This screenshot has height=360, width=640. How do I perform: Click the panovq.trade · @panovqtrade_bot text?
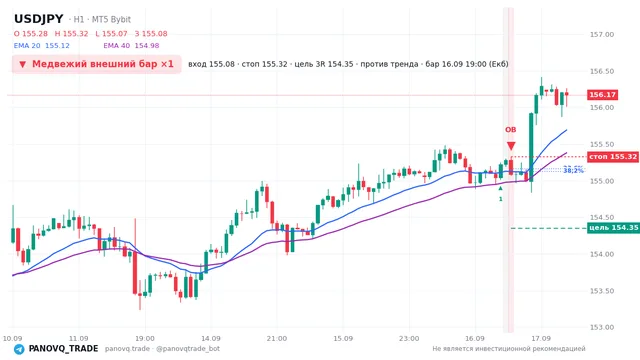pos(162,349)
